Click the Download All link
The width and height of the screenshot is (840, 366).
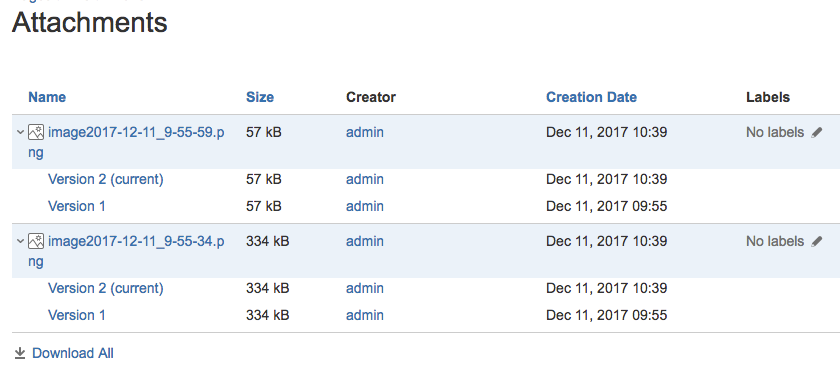tap(73, 353)
